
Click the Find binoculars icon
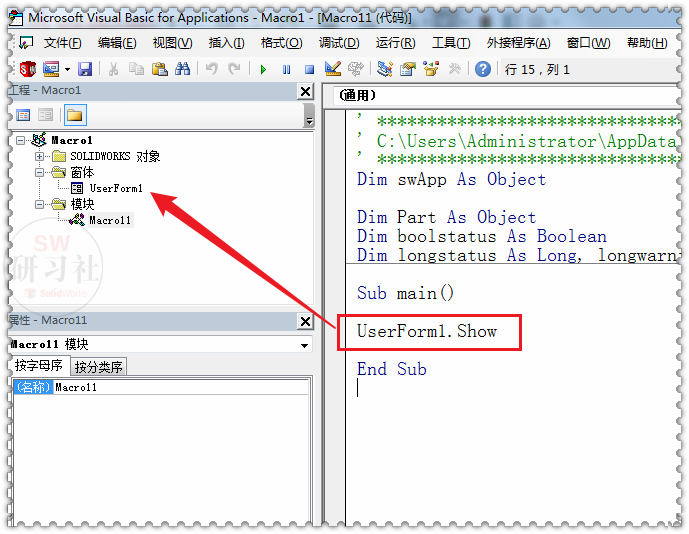tap(182, 69)
